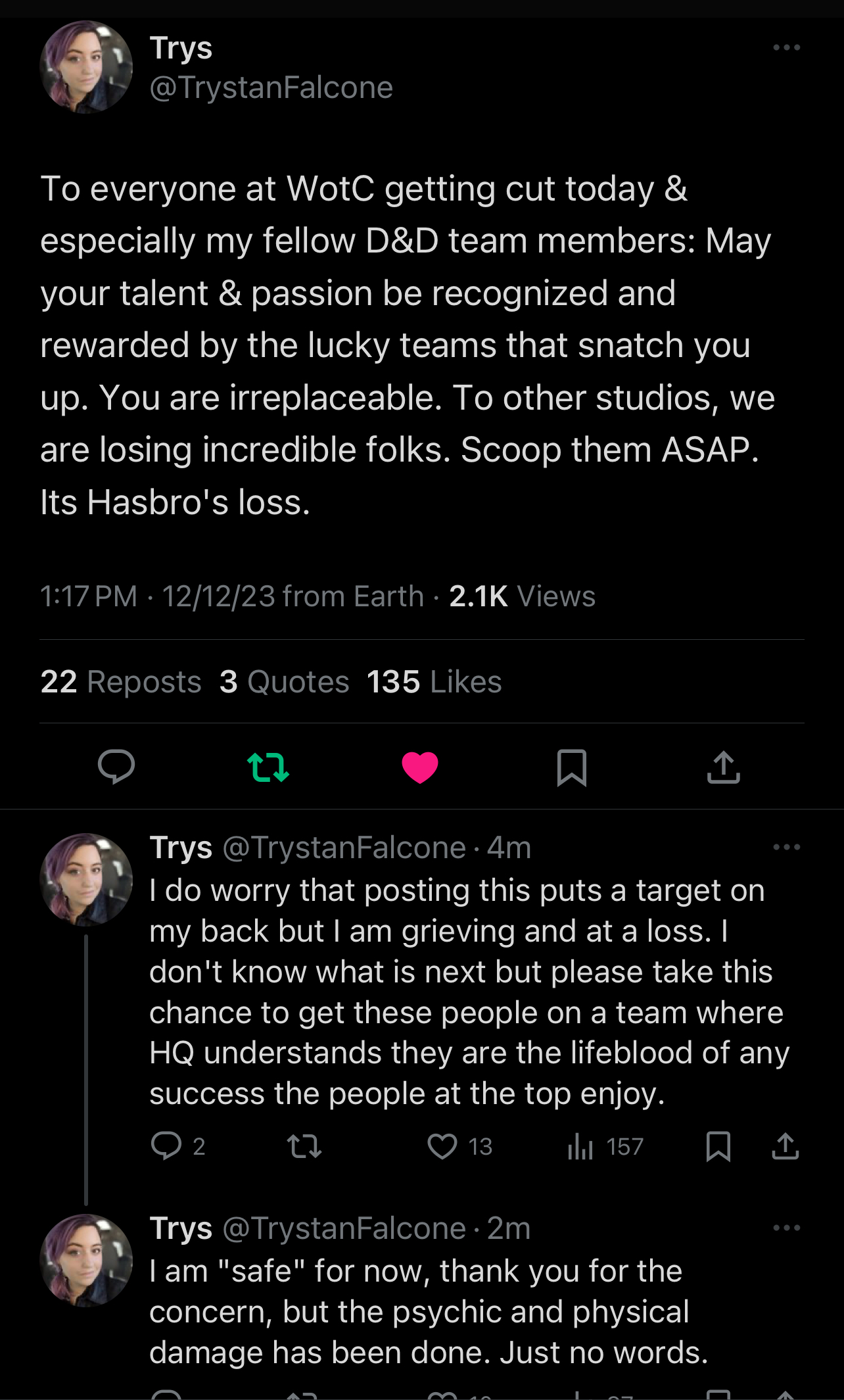This screenshot has height=1400, width=844.
Task: Reply to the 4m-old tweet
Action: point(166,1146)
